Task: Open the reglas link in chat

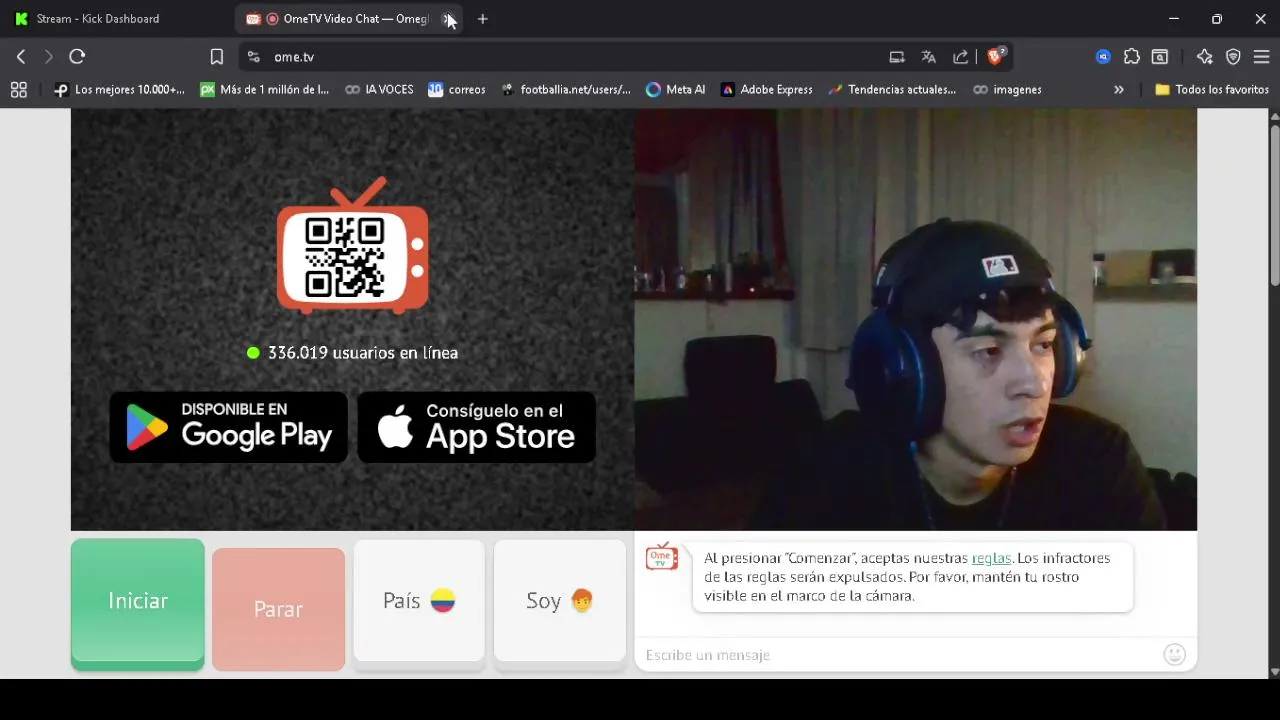Action: (x=991, y=558)
